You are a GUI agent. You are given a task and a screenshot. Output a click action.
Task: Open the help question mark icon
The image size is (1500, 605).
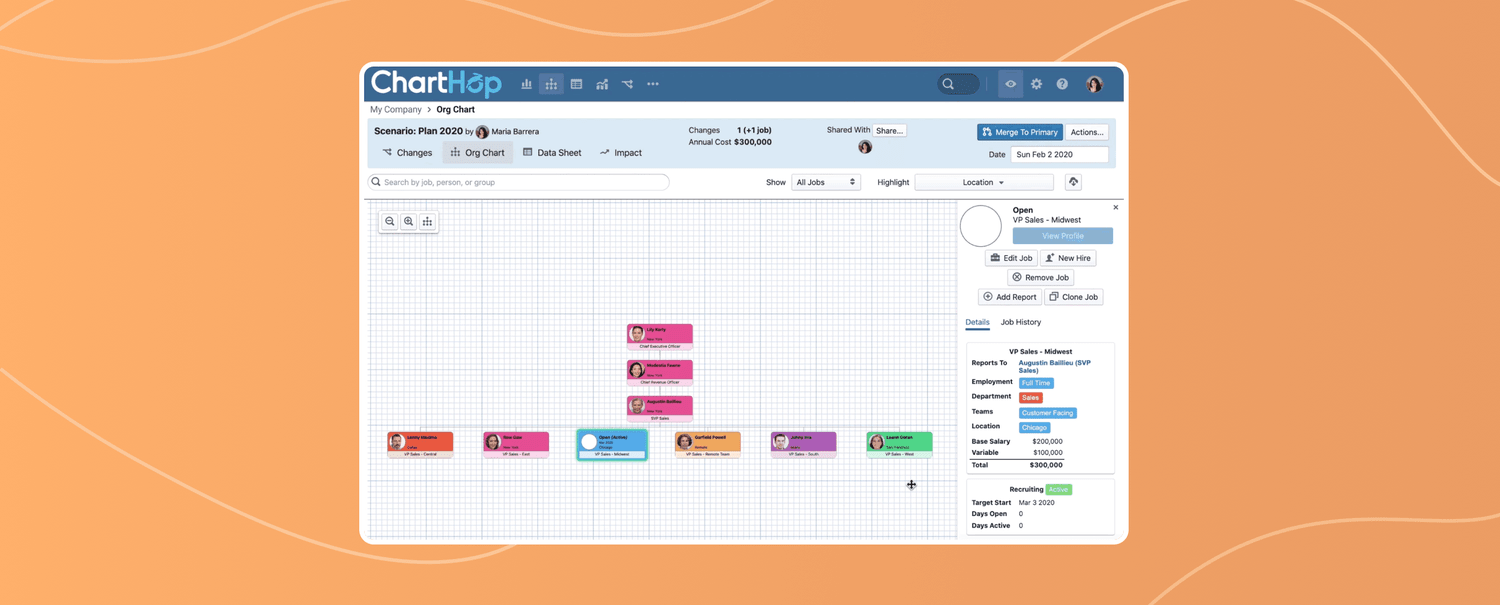(1062, 85)
